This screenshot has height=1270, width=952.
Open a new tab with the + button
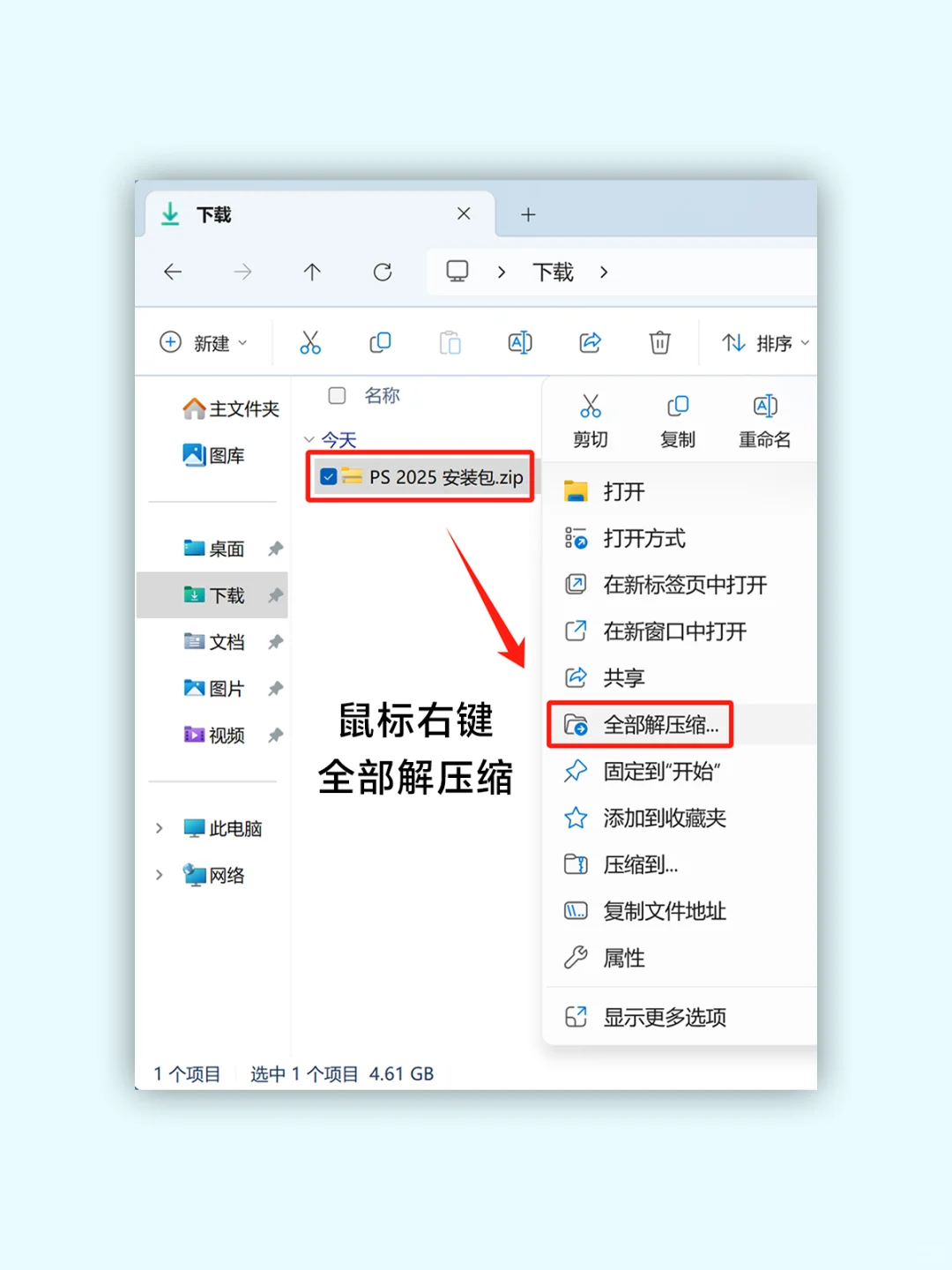tap(527, 214)
